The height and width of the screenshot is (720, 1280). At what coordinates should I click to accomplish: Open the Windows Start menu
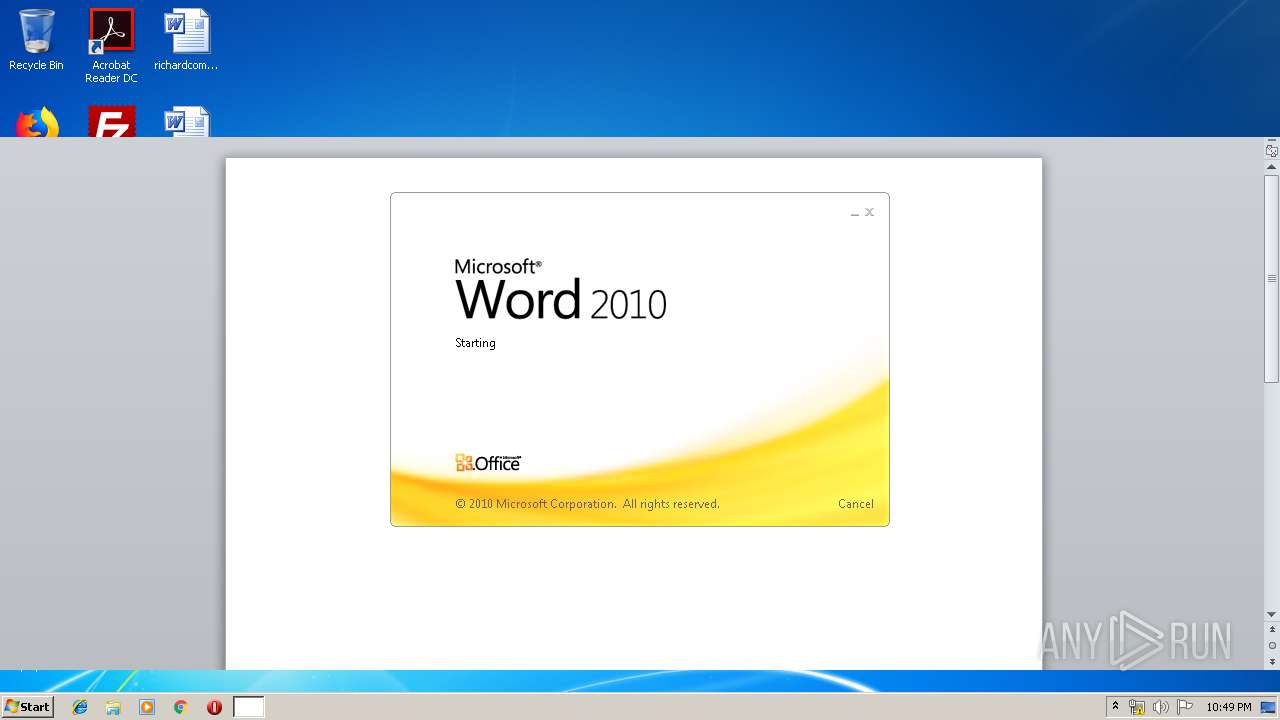(x=28, y=707)
